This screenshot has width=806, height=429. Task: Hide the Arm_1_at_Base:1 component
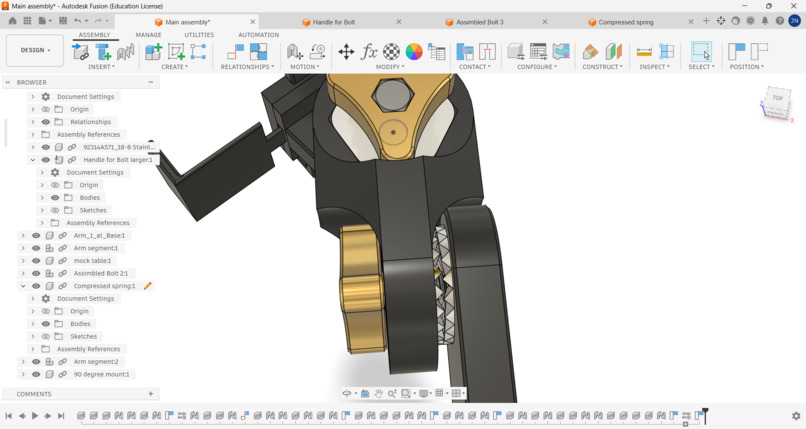tap(36, 235)
